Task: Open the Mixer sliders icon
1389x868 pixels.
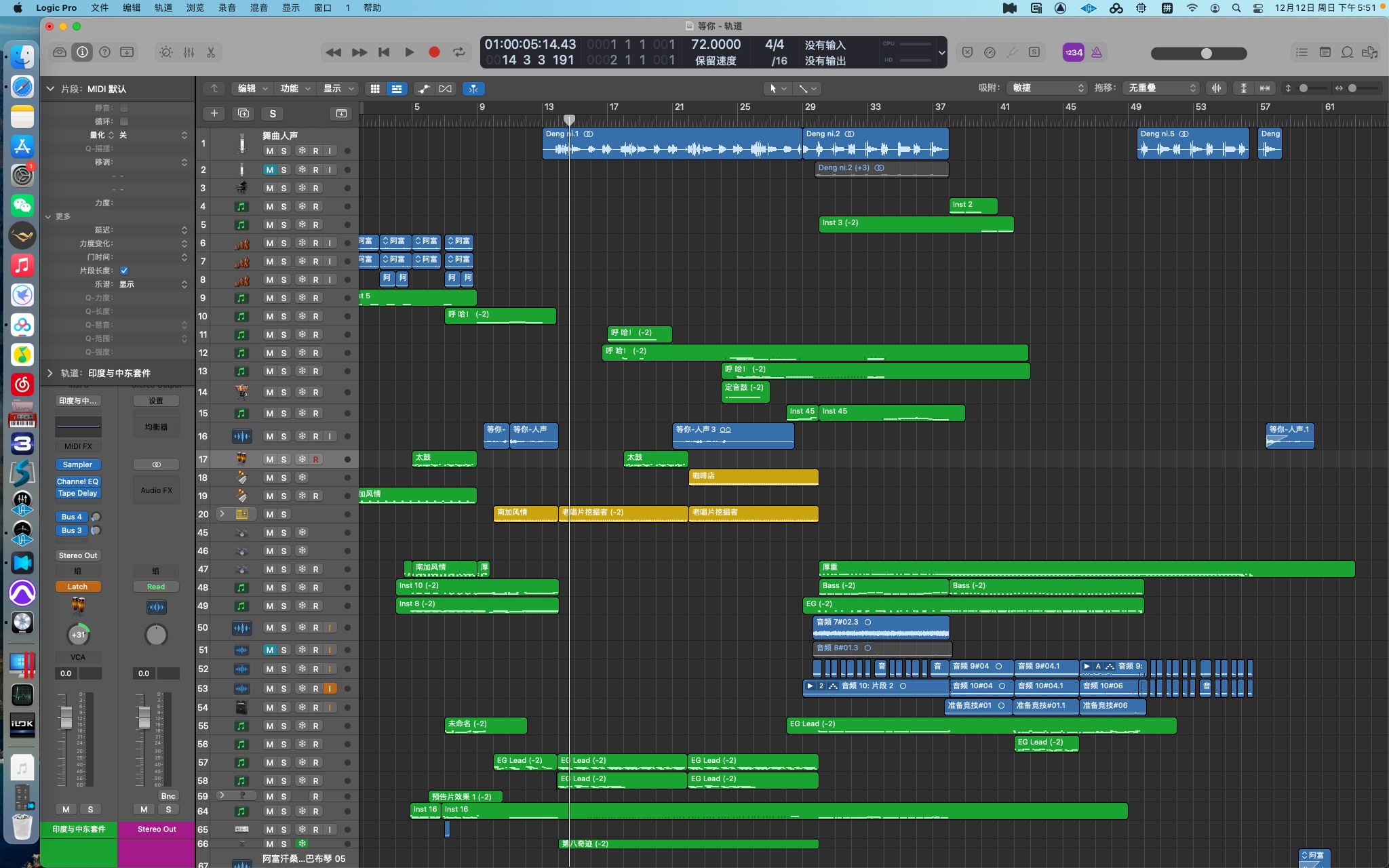Action: [189, 52]
